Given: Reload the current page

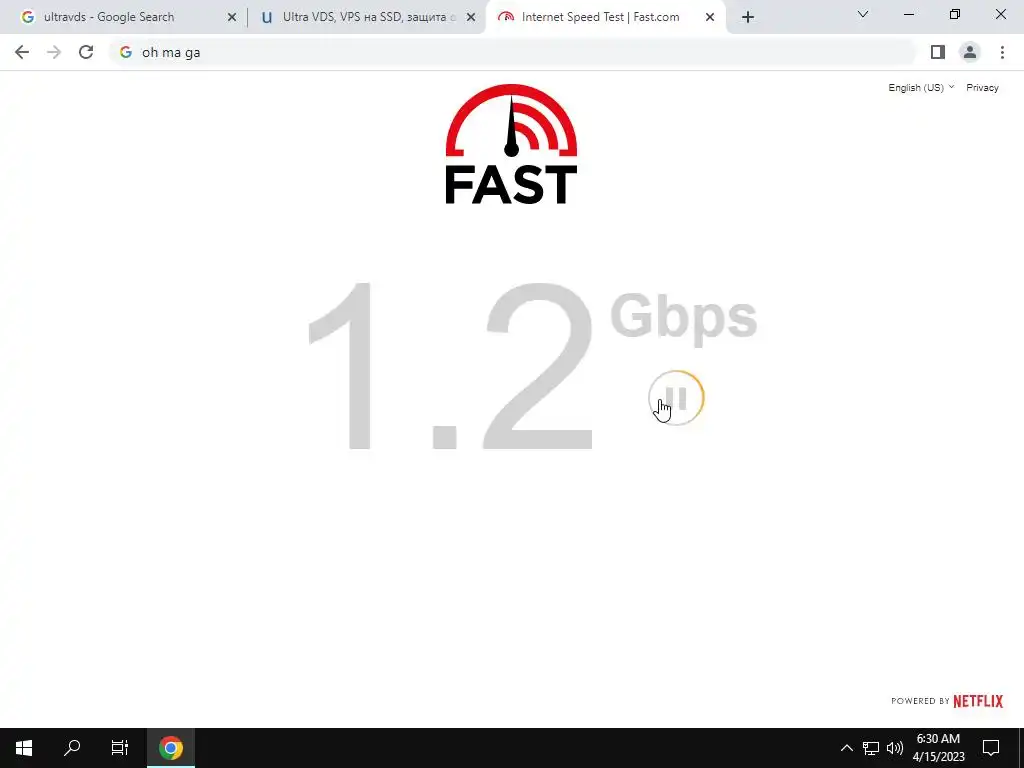Looking at the screenshot, I should tap(86, 52).
